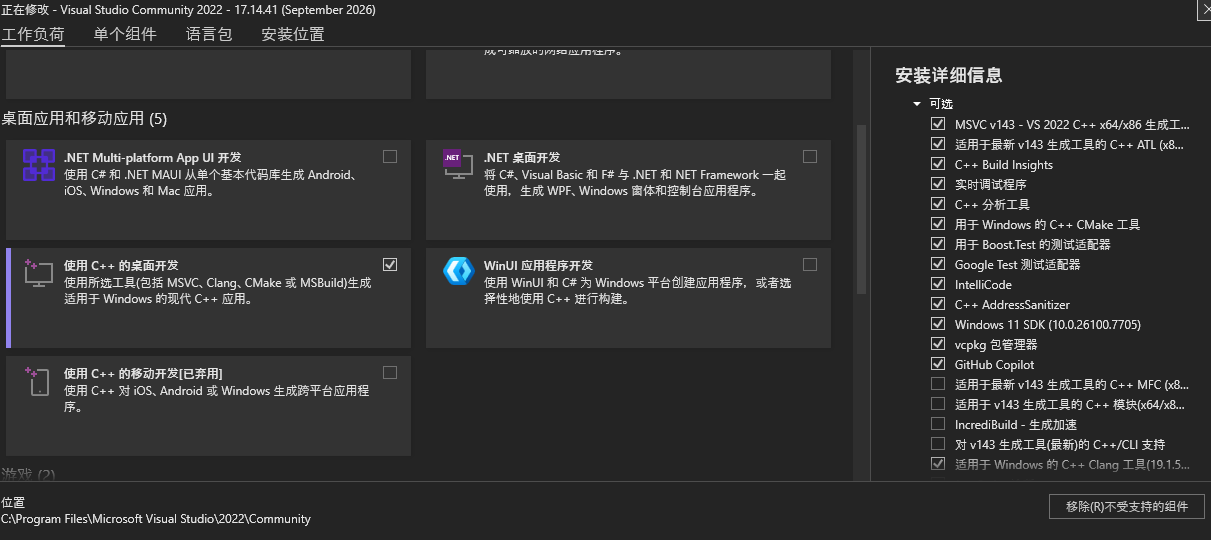This screenshot has width=1211, height=540.
Task: Click the WinUI 应用程序开发 workload icon
Action: tap(458, 272)
